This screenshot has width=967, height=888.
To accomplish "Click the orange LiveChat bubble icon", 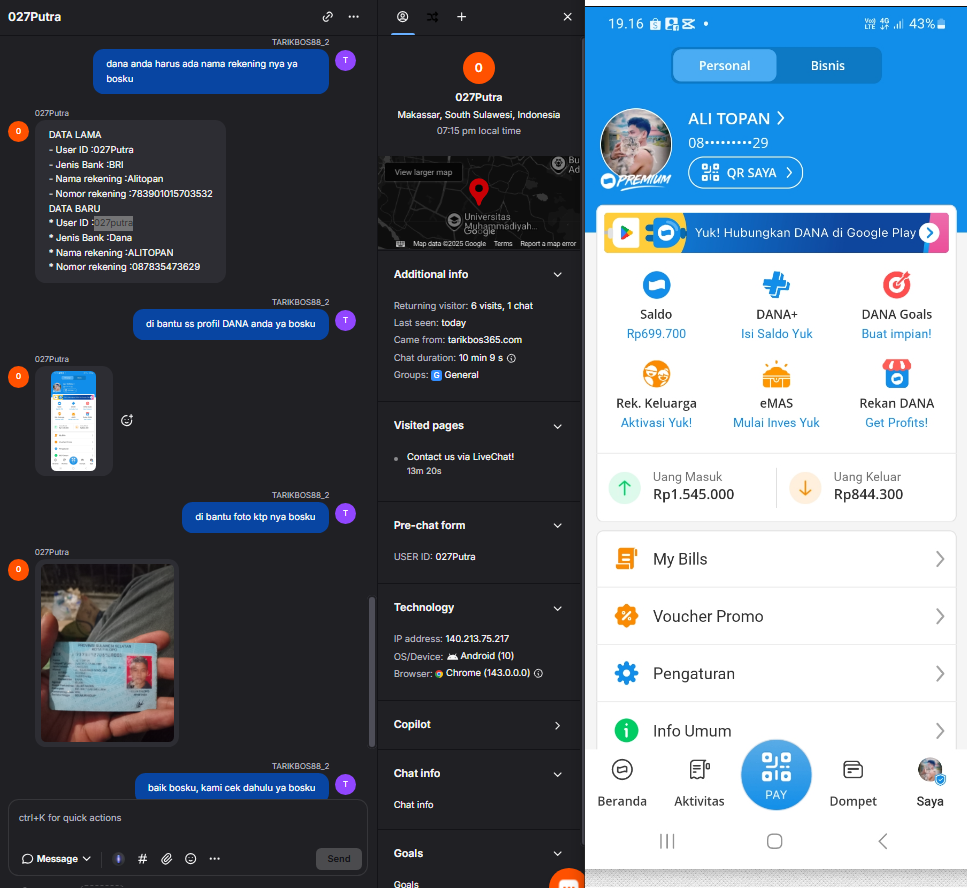I will (568, 880).
